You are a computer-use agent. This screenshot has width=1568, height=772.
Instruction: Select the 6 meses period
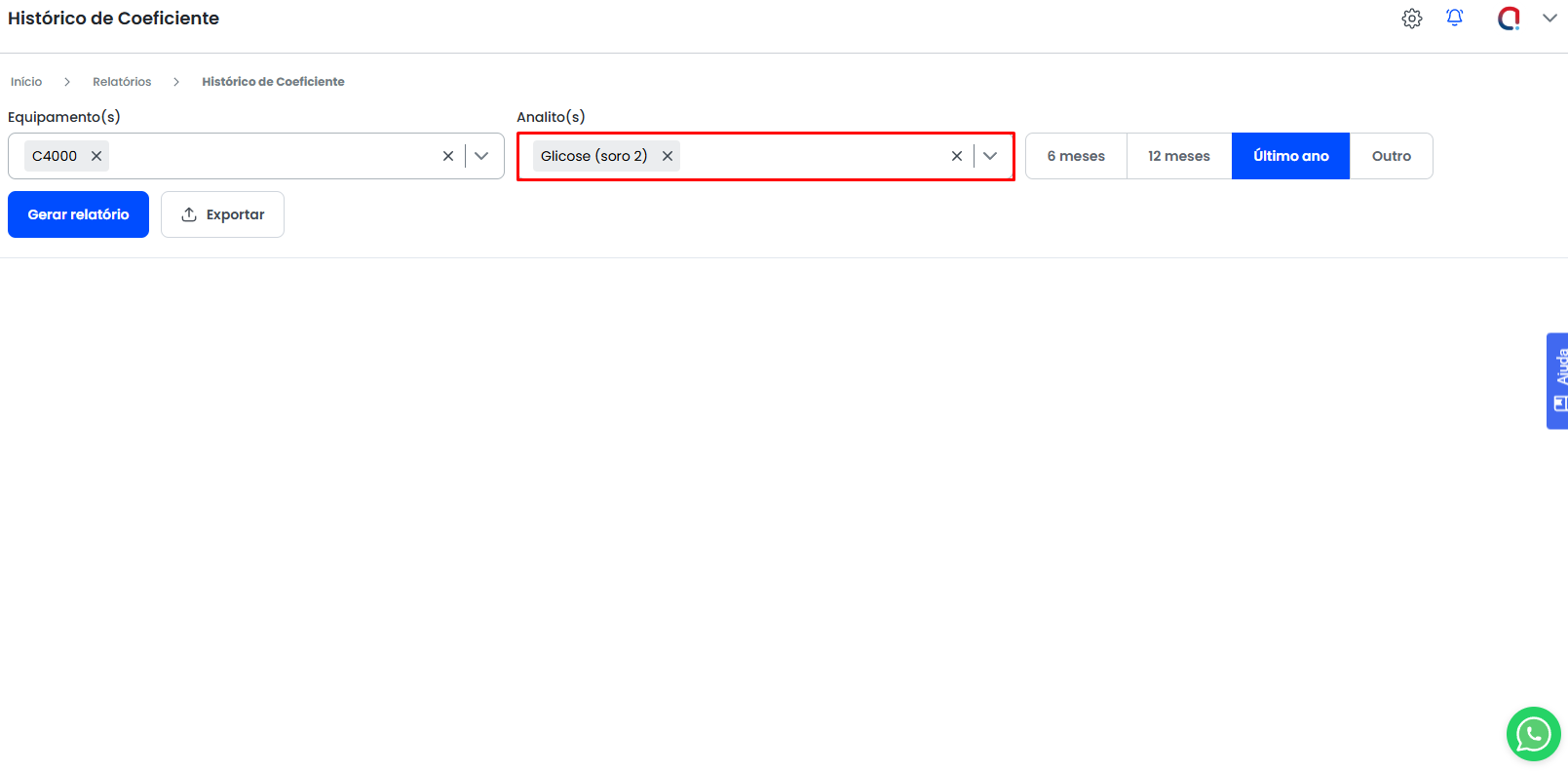click(1076, 156)
